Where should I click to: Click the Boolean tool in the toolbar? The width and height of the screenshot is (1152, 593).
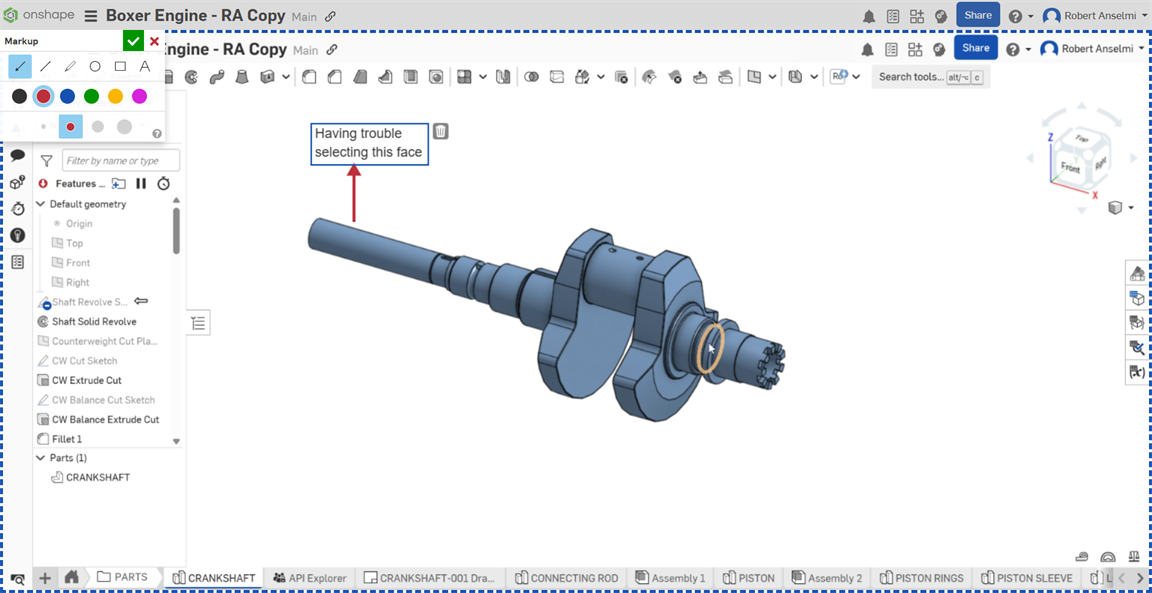[533, 76]
